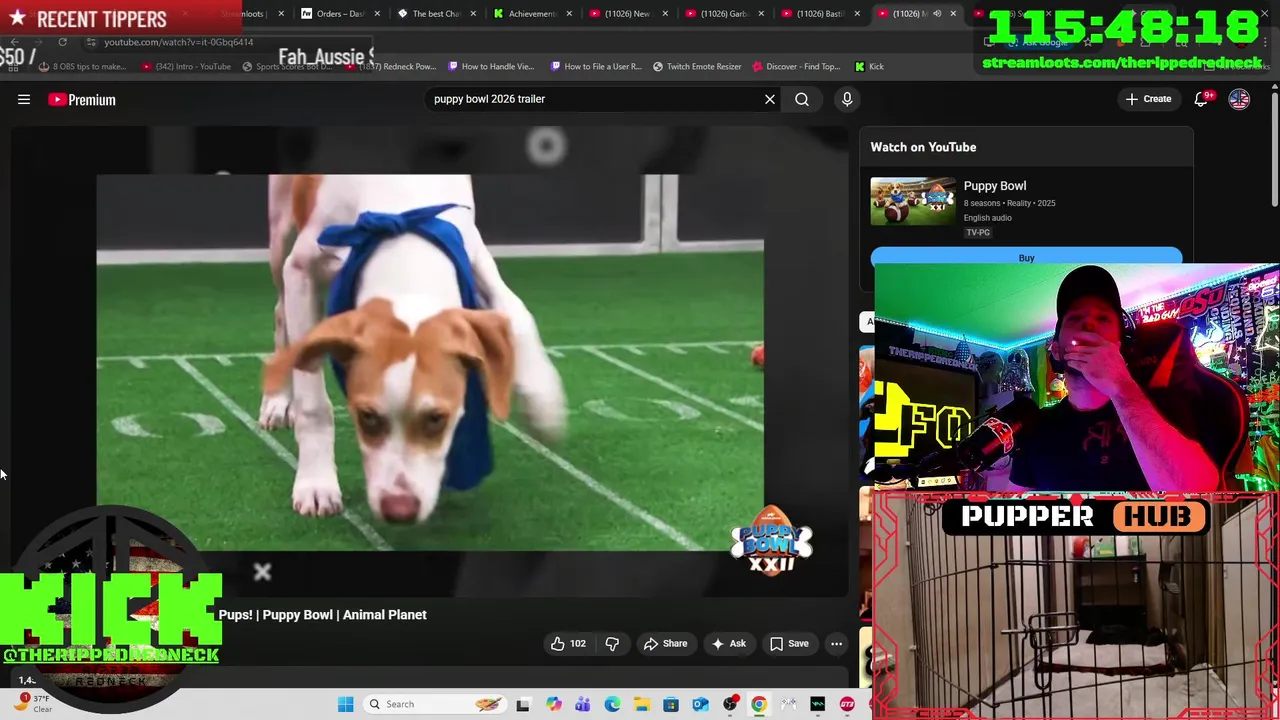Open more actions ellipsis under video
The image size is (1280, 720).
[x=837, y=643]
